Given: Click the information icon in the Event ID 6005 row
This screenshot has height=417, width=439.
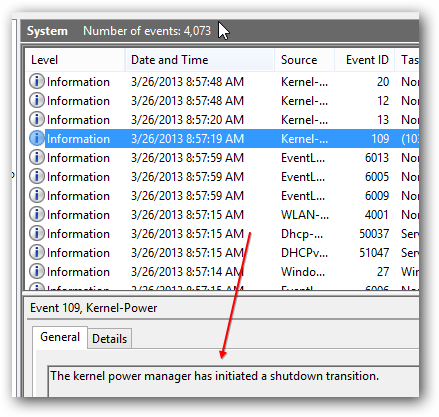Looking at the screenshot, I should coord(37,176).
